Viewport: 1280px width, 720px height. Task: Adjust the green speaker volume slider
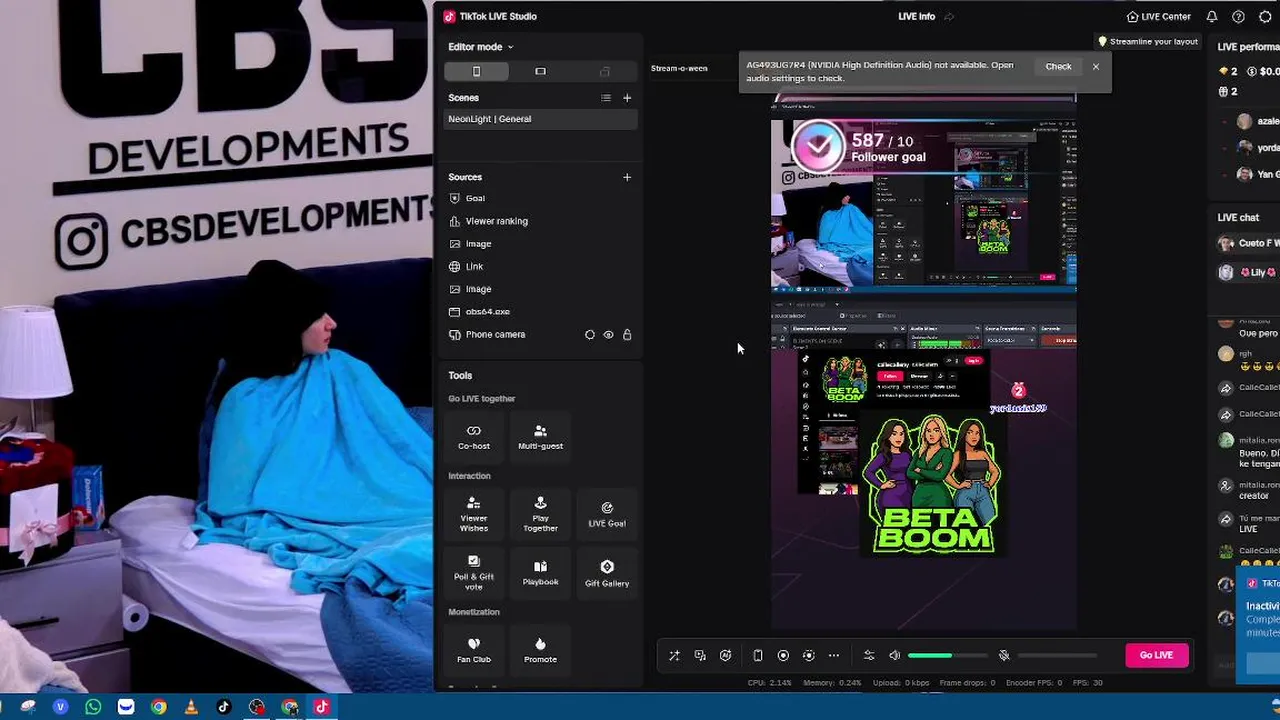pos(947,656)
